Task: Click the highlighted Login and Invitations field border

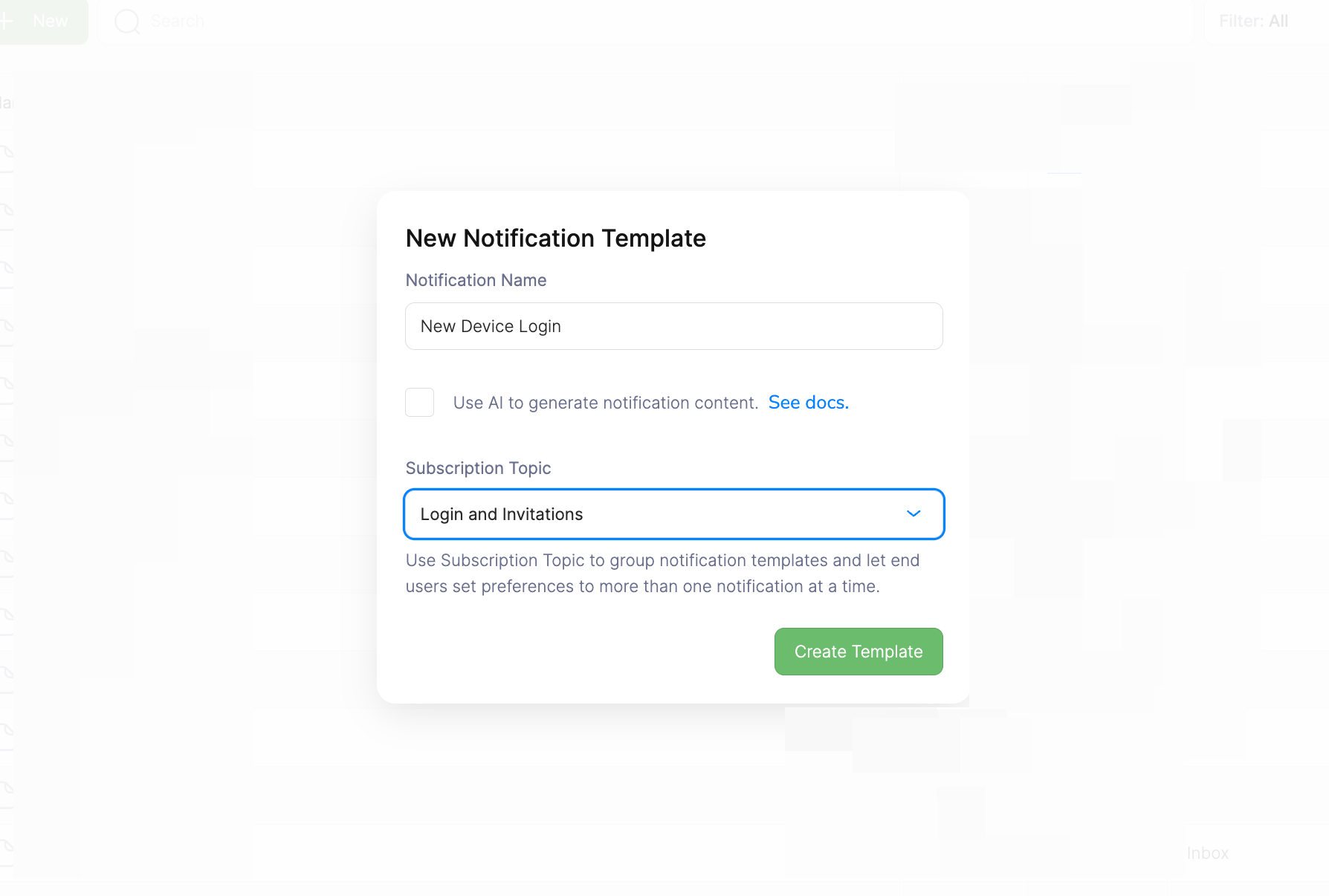Action: (673, 514)
